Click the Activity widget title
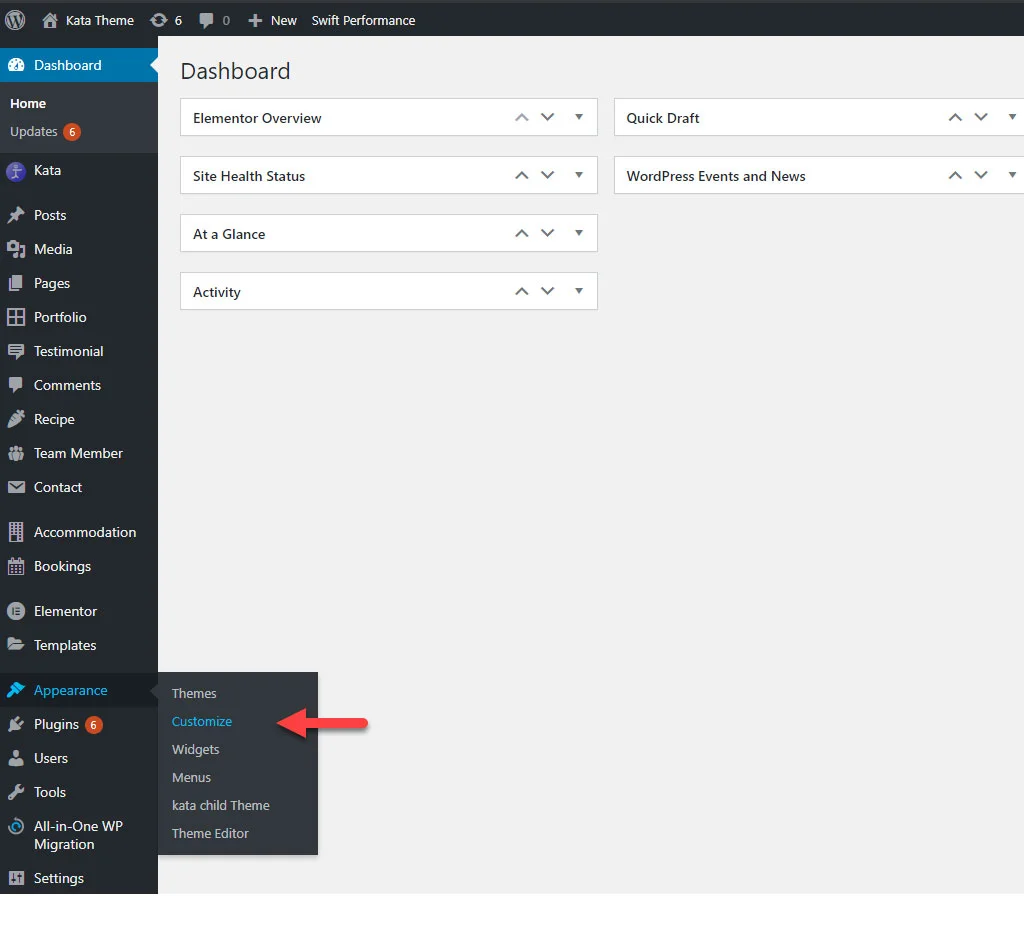The width and height of the screenshot is (1024, 933). [x=217, y=293]
